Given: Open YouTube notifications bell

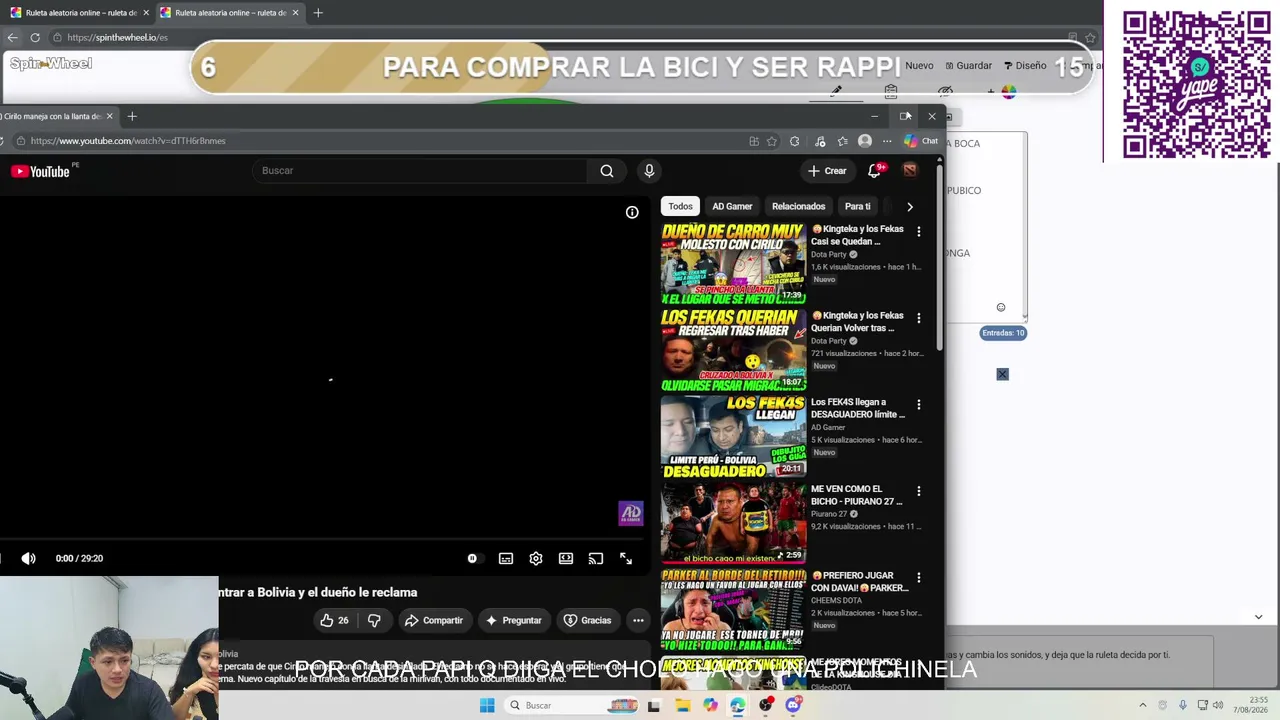Looking at the screenshot, I should (x=875, y=171).
